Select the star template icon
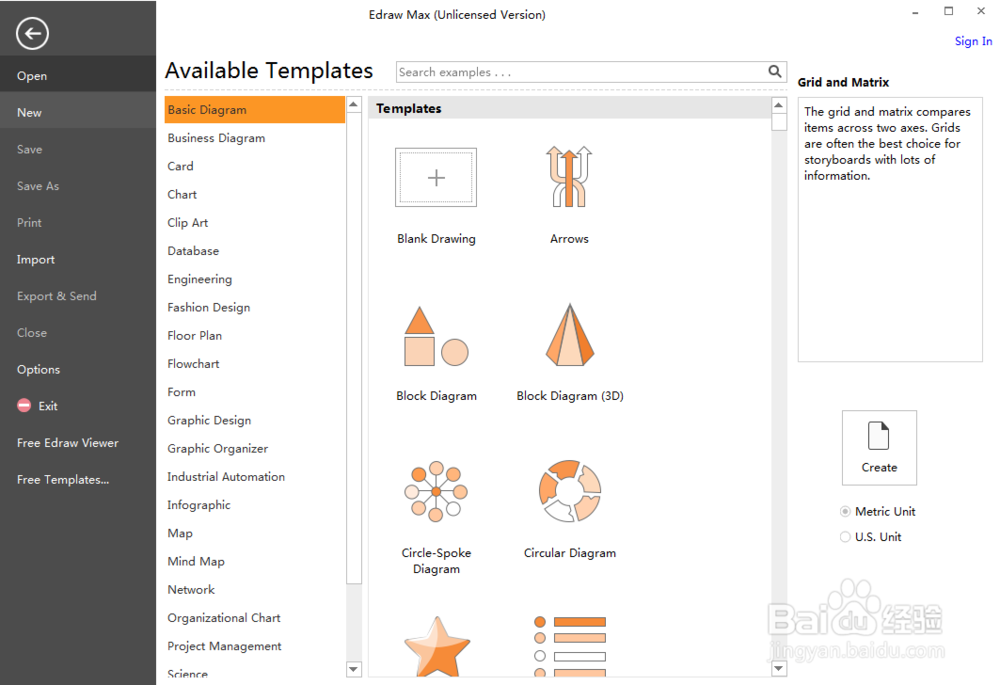 pyautogui.click(x=437, y=647)
